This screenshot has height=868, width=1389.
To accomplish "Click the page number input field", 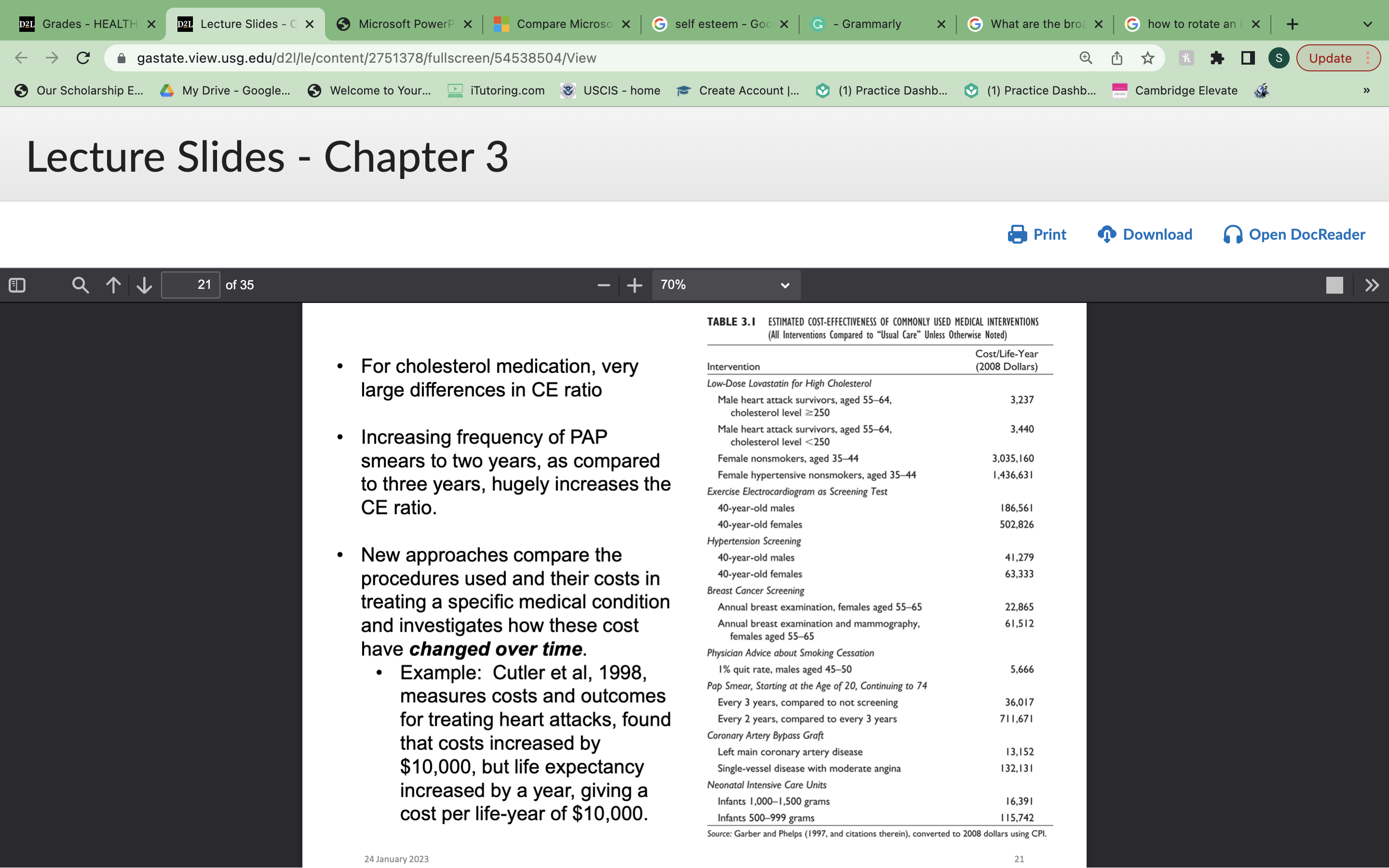I will click(x=190, y=285).
